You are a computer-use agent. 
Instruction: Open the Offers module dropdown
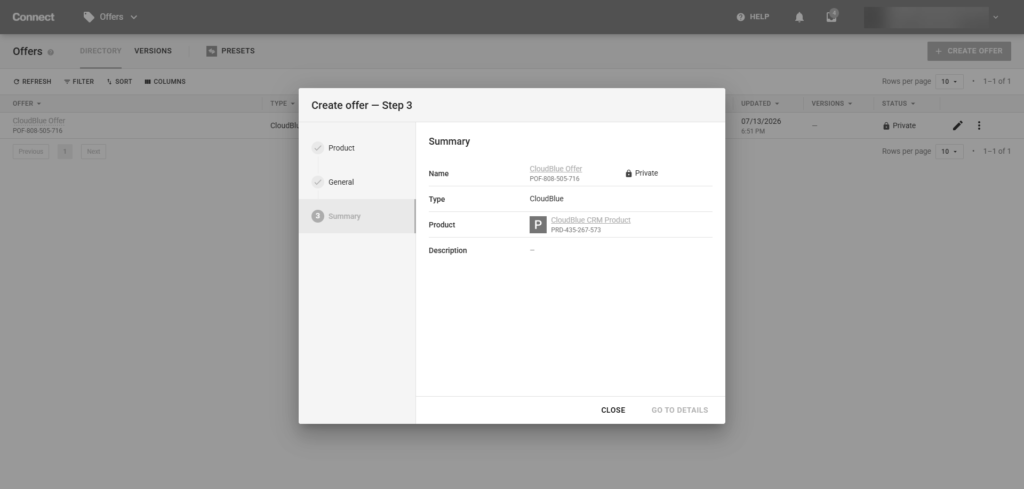(110, 17)
